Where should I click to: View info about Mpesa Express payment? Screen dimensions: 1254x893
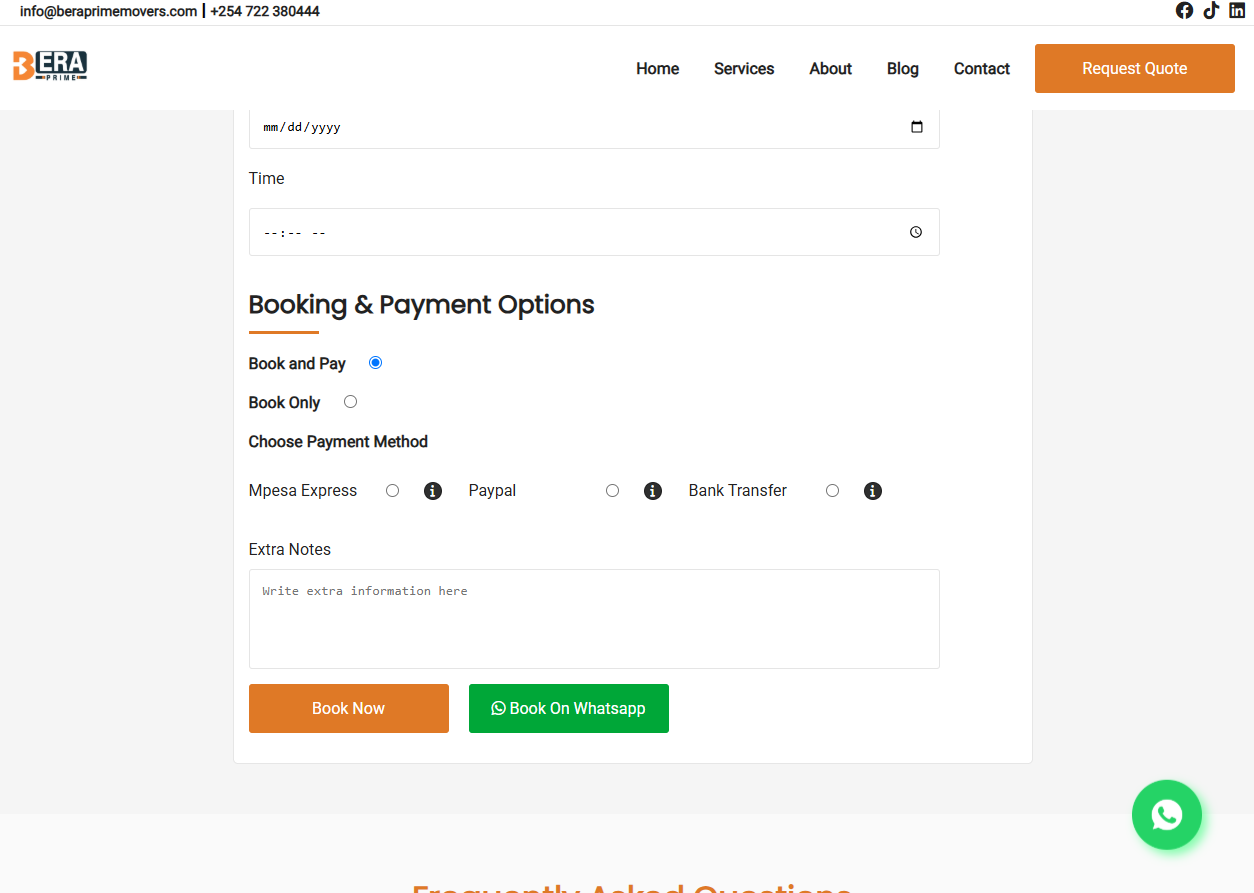point(432,490)
